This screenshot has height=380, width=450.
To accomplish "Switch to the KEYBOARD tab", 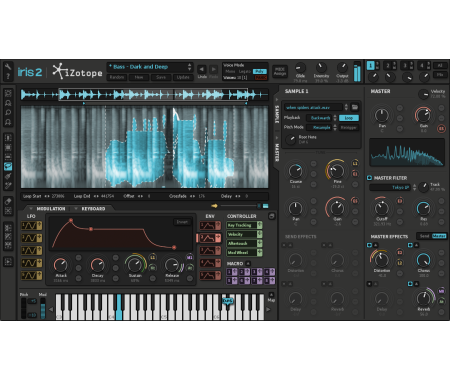I will (x=93, y=209).
